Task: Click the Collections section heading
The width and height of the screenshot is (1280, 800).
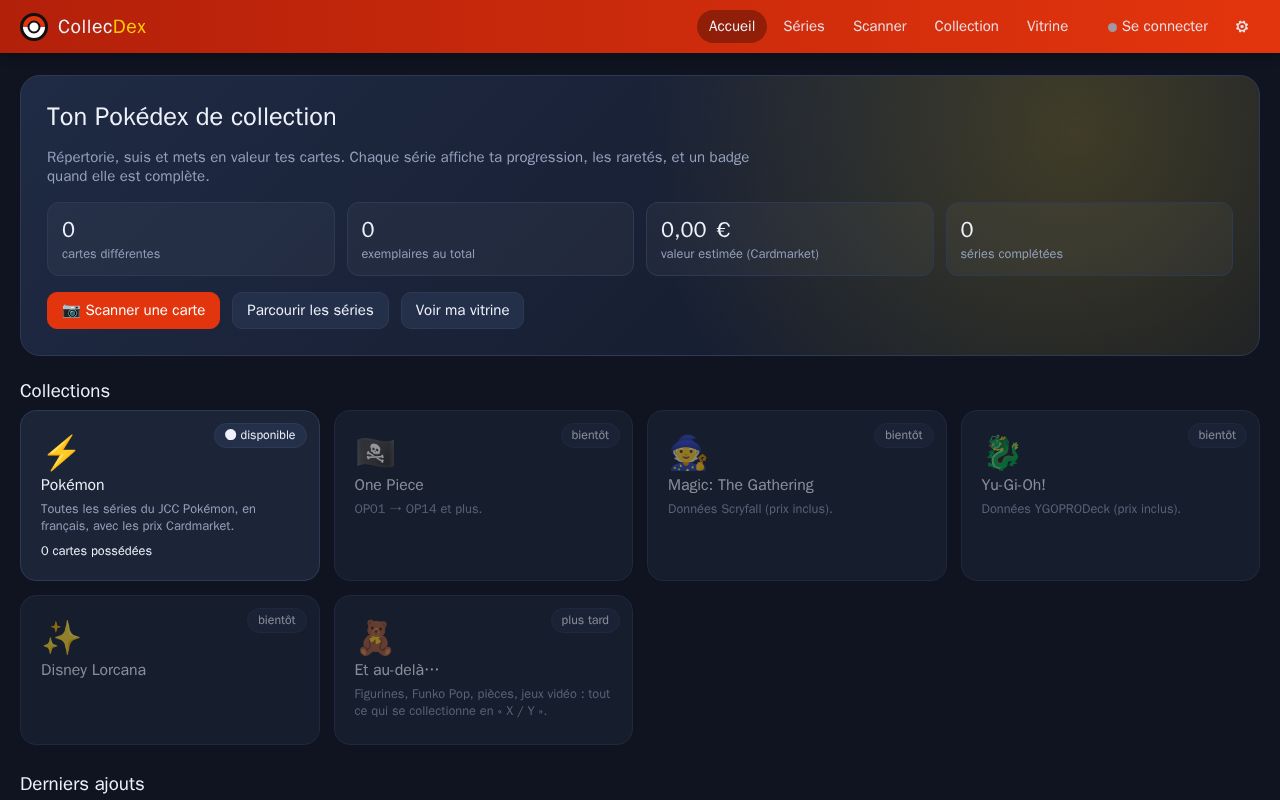Action: point(65,391)
